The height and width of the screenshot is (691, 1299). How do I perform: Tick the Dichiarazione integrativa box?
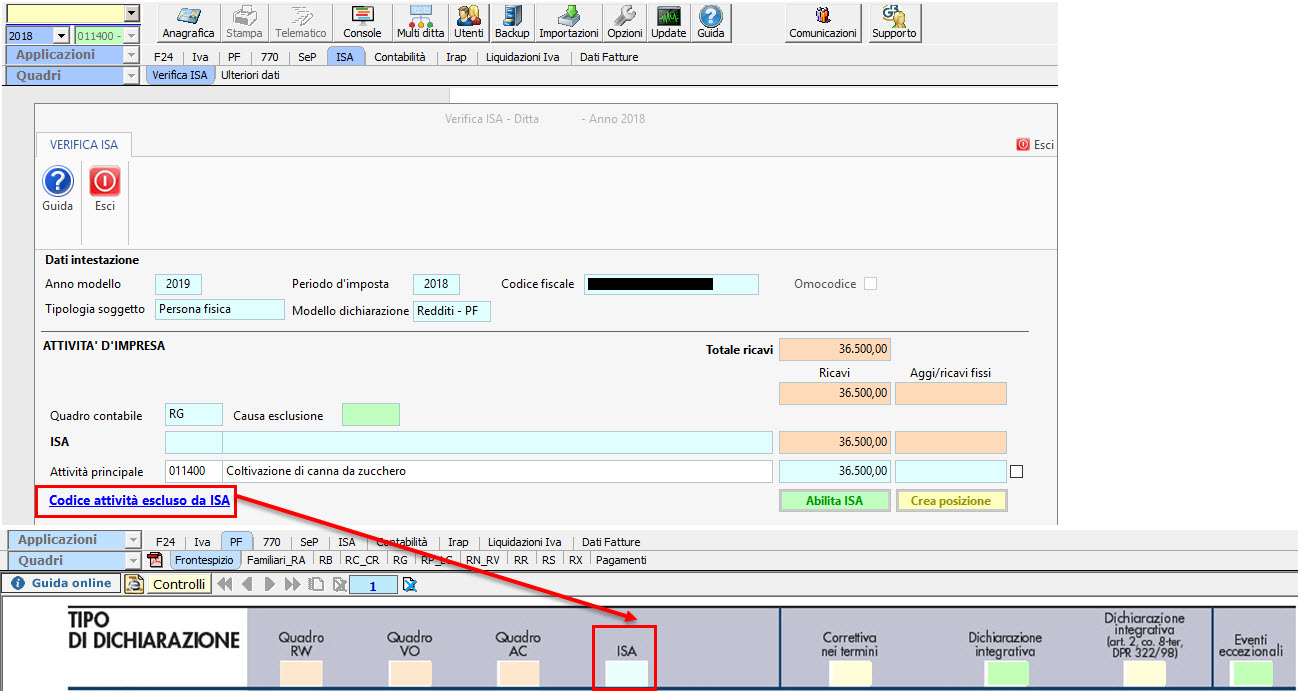1007,673
